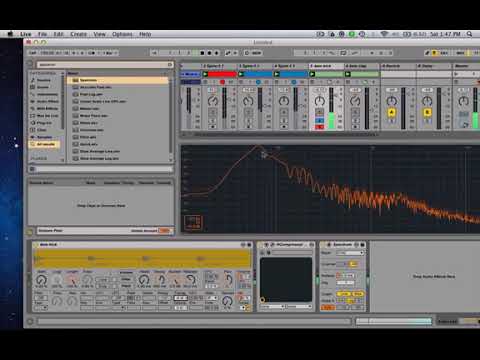The height and width of the screenshot is (360, 480).
Task: Click the browser results vertical scrollbar
Action: click(171, 117)
